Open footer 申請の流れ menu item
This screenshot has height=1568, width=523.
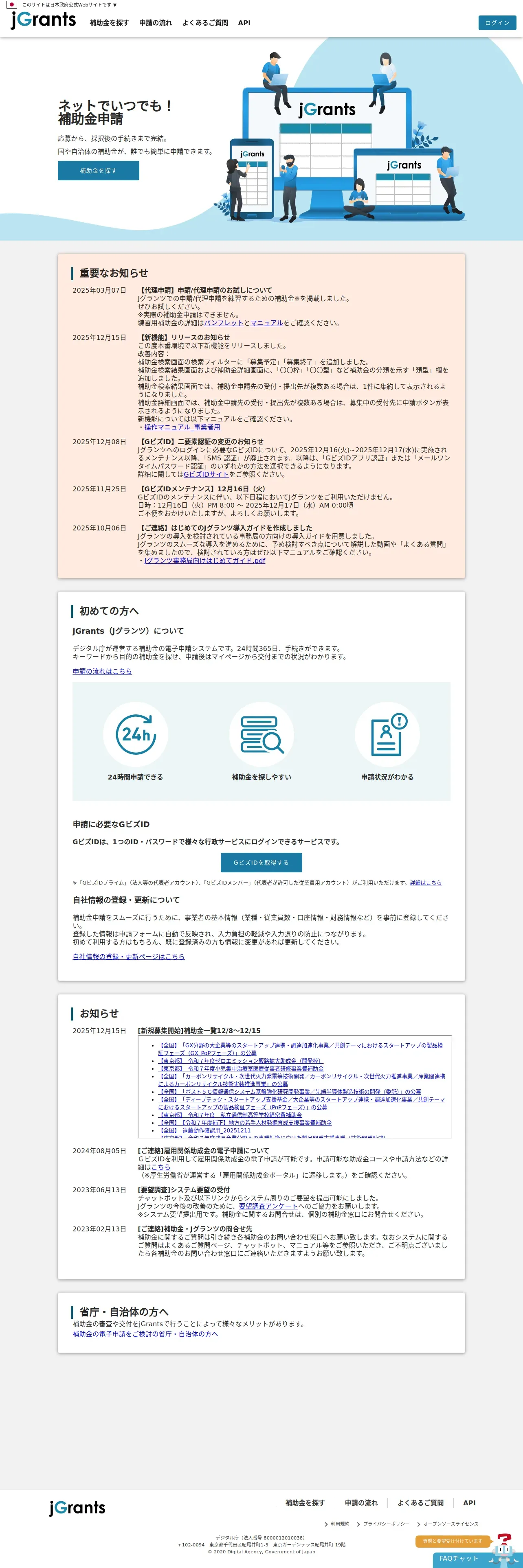(361, 1503)
